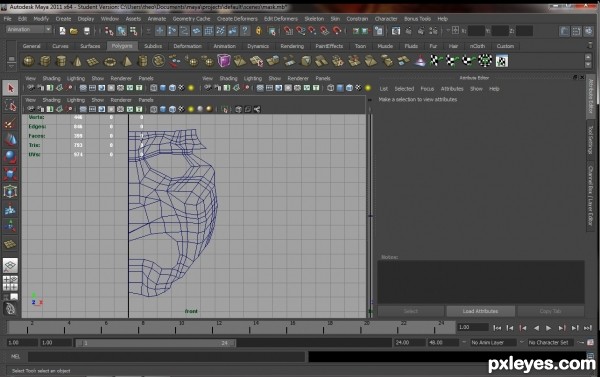Create a polygon torus from the shelf
This screenshot has height=377, width=600.
(x=110, y=61)
